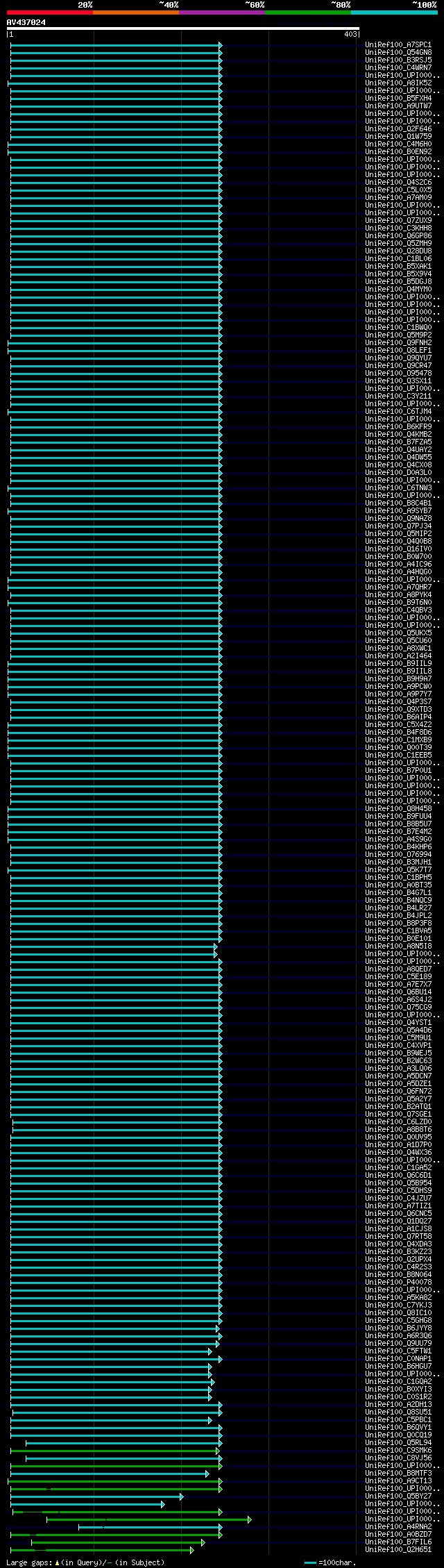Select label UniRef100_Q75CG9

(x=398, y=1007)
